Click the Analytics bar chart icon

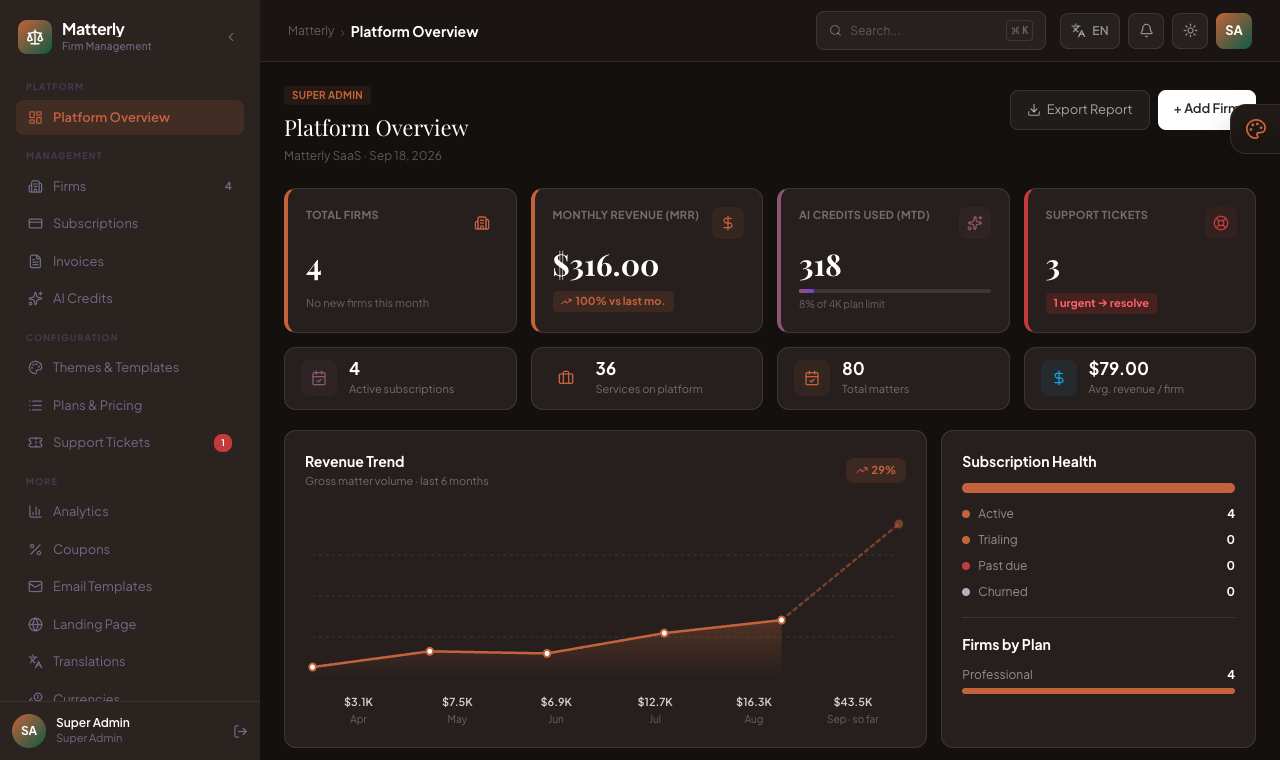click(35, 511)
